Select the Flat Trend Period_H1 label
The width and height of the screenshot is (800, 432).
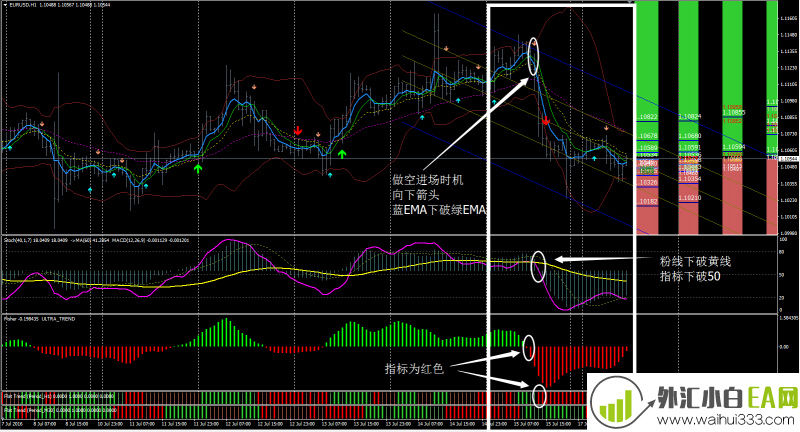59,396
